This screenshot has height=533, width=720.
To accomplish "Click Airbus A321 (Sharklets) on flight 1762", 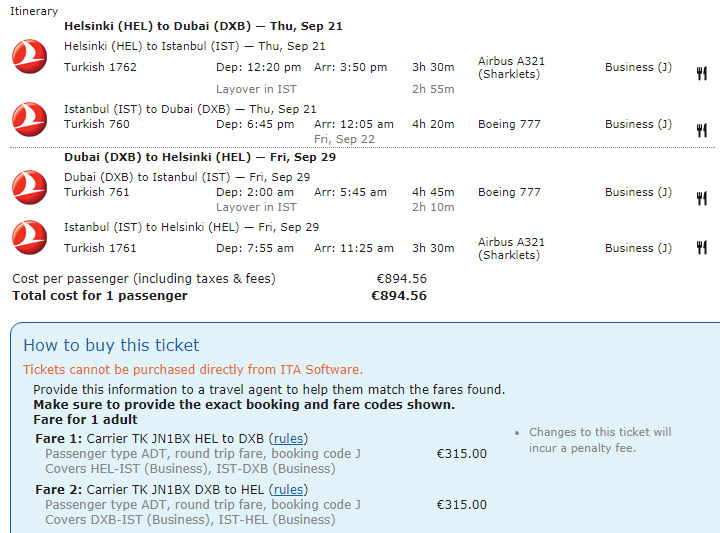I will point(511,67).
